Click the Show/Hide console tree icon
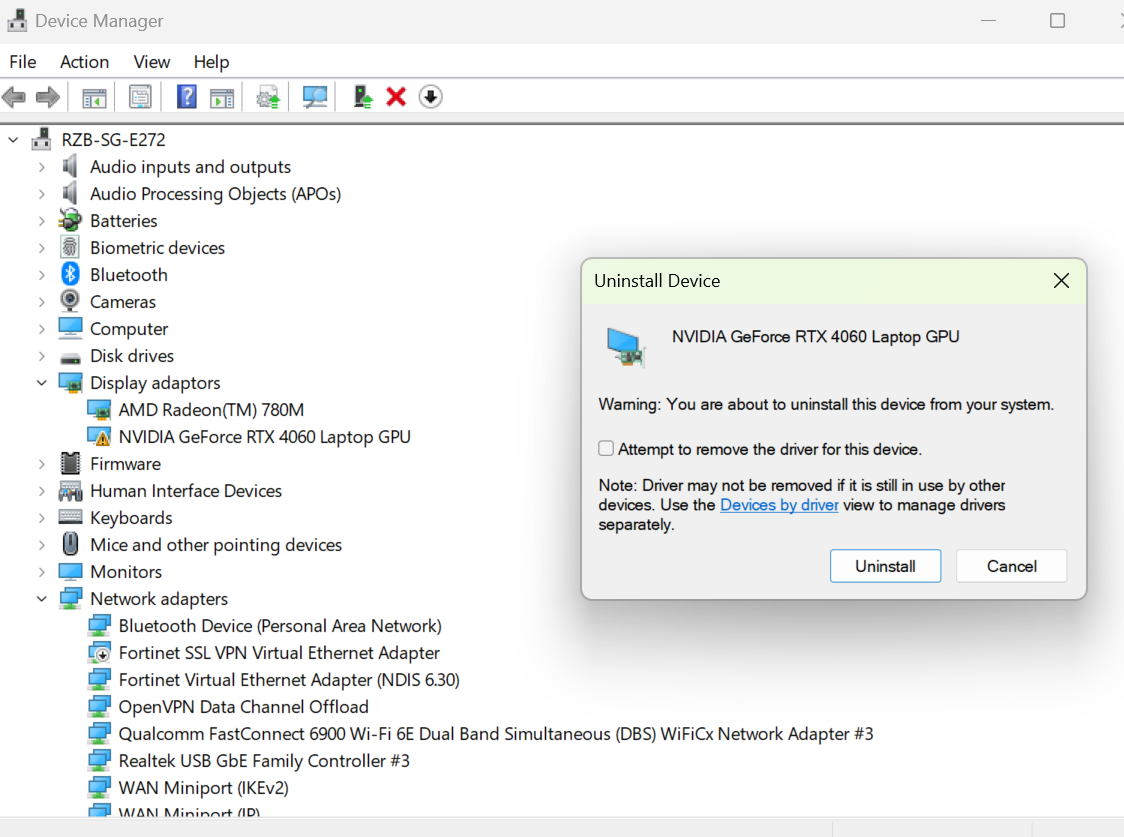This screenshot has height=837, width=1124. [94, 97]
